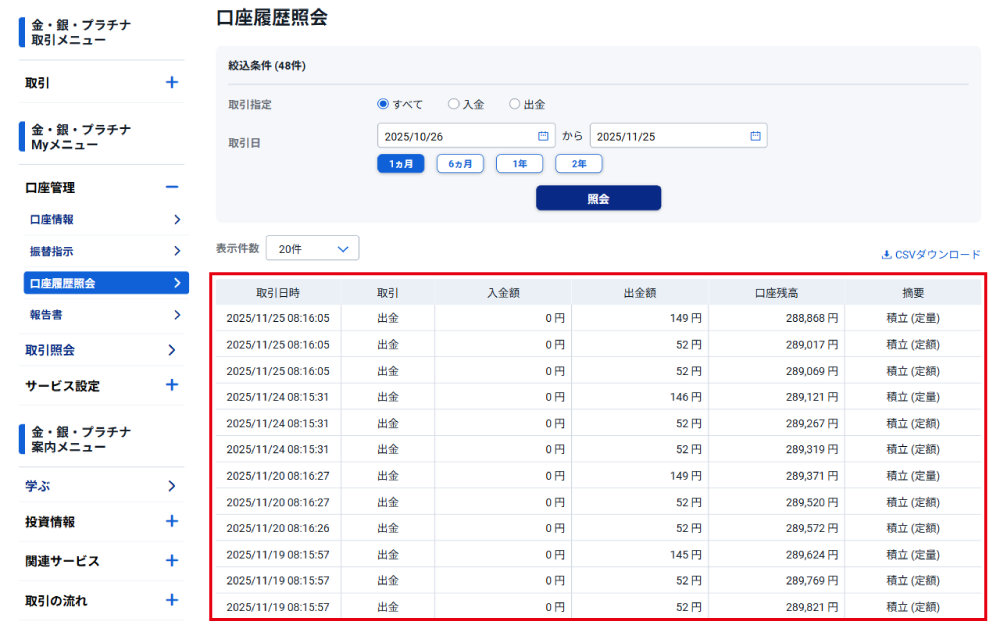The image size is (1000, 621).
Task: Expand 取引 menu with plus icon
Action: 171,83
